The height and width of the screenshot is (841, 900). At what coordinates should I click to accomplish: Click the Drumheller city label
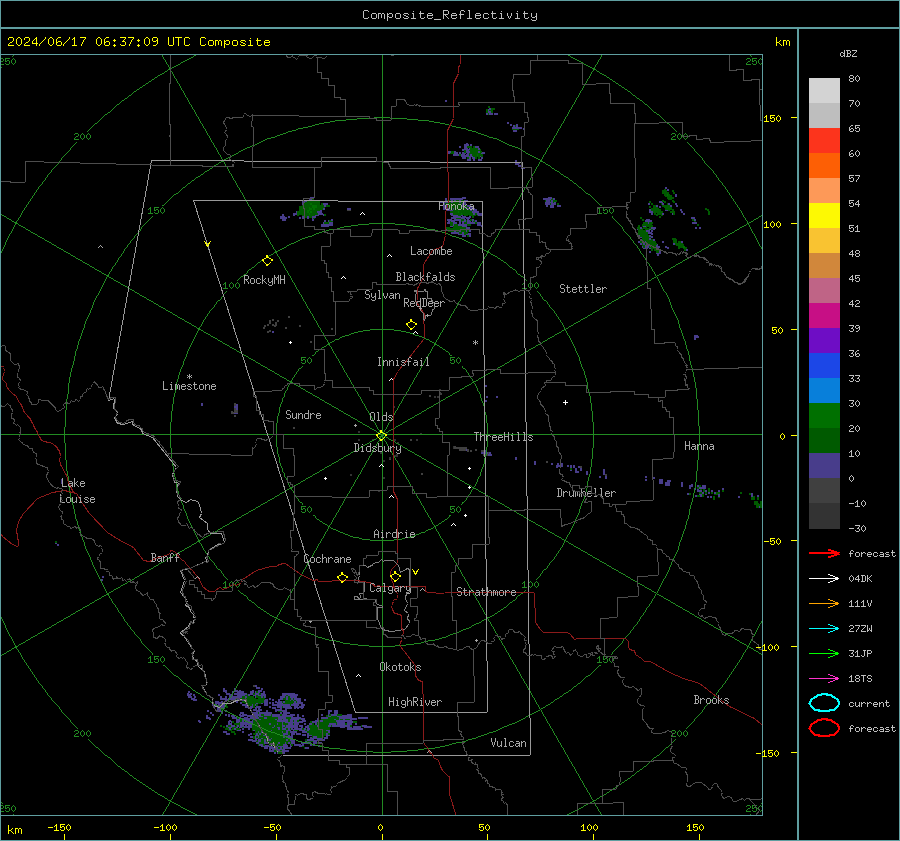(586, 493)
